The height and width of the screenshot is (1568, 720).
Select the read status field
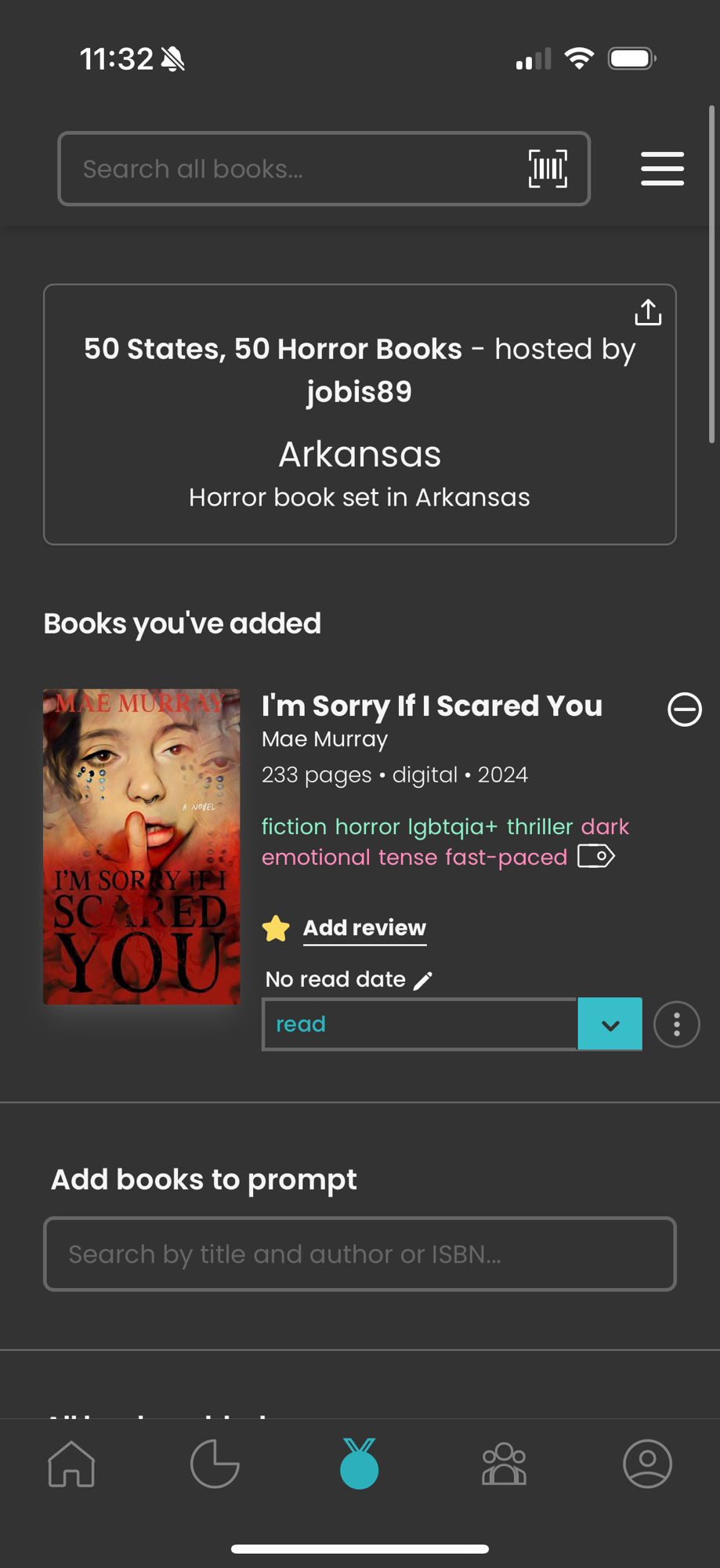point(420,1024)
